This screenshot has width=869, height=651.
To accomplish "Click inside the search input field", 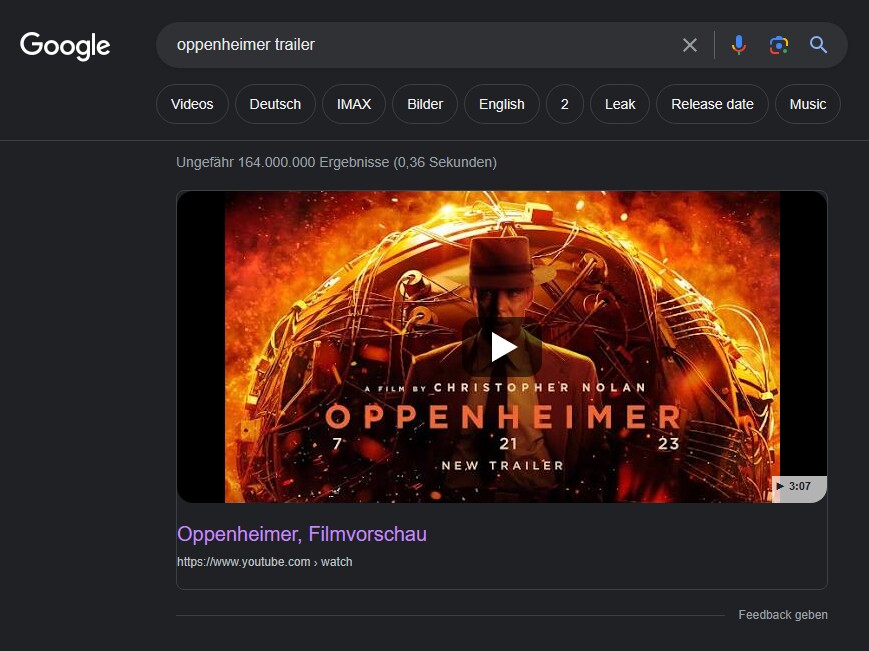I will [x=400, y=44].
